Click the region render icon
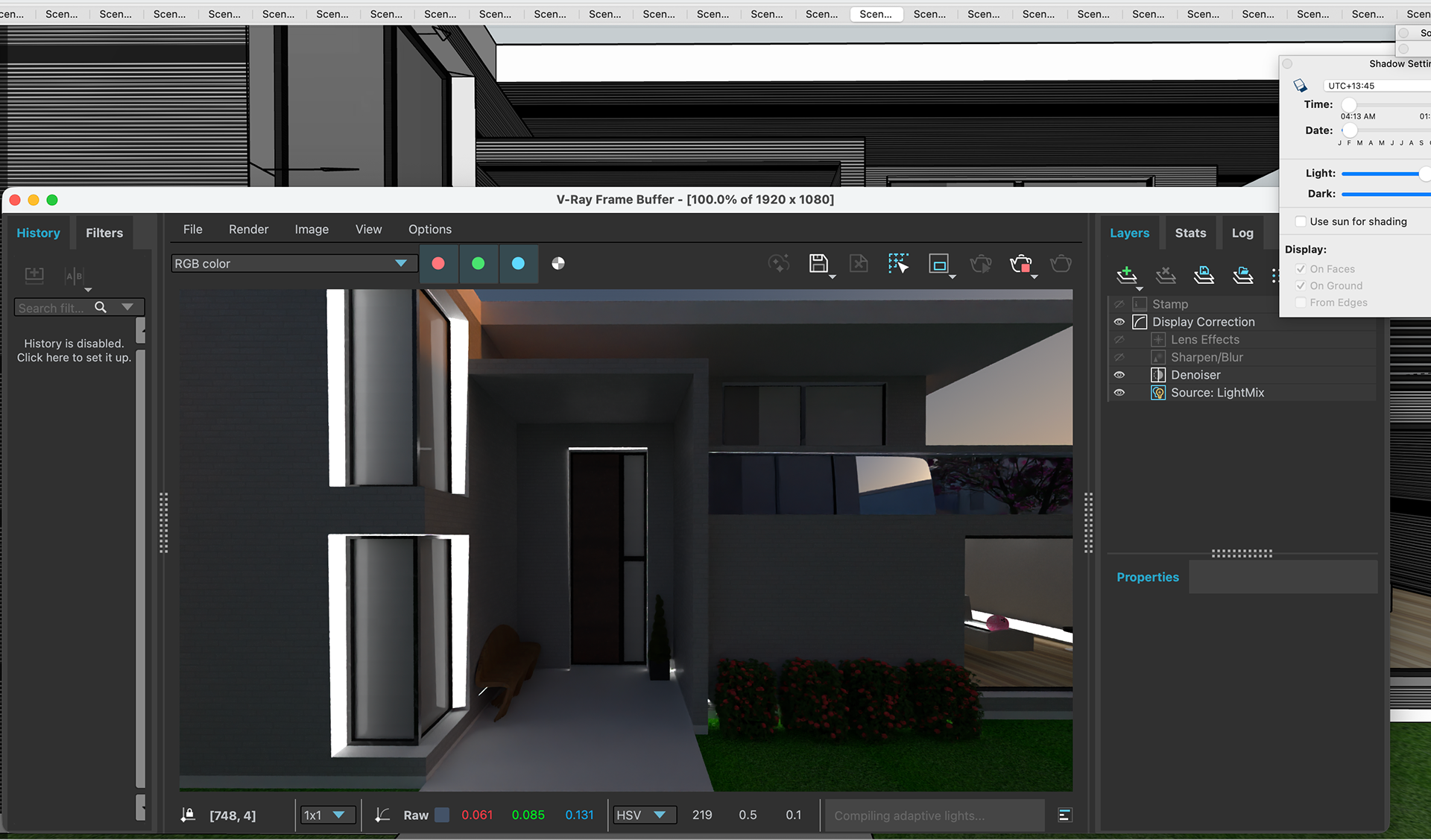 pos(938,263)
